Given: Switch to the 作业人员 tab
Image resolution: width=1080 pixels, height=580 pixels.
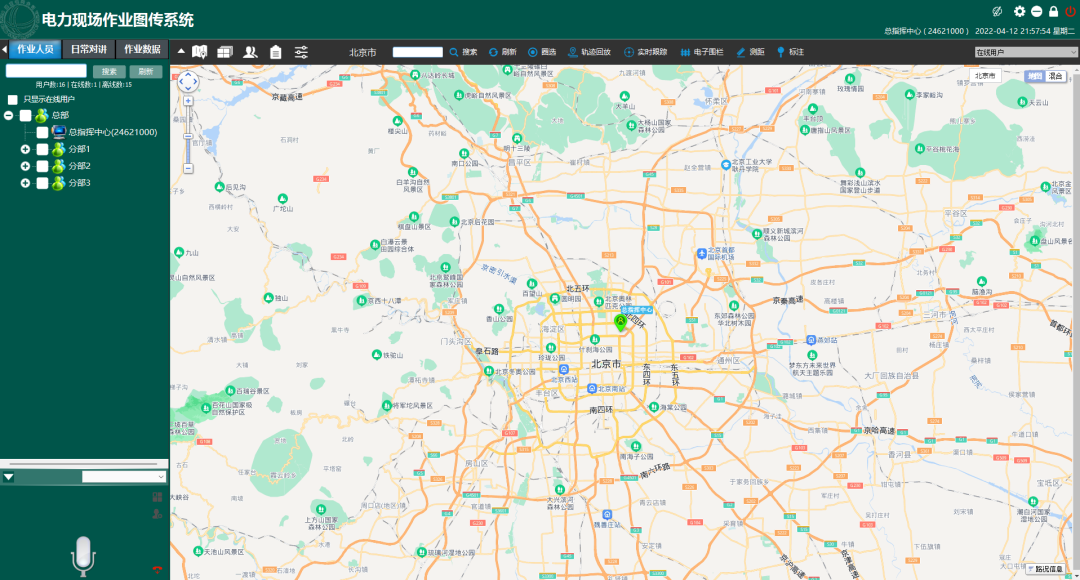Looking at the screenshot, I should click(35, 49).
